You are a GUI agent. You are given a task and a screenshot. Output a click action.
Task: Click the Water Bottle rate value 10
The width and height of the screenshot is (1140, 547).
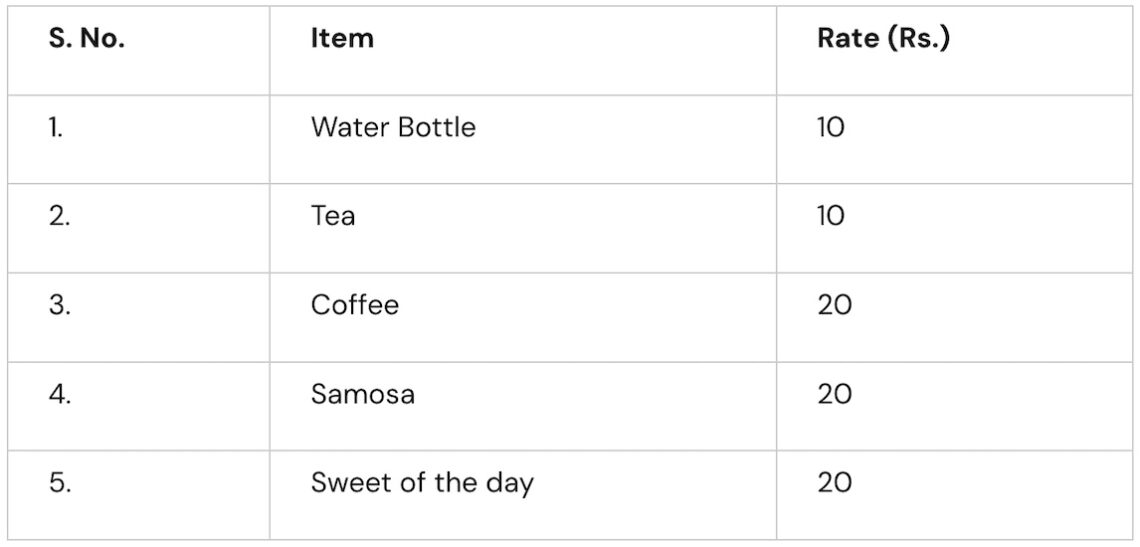tap(831, 128)
